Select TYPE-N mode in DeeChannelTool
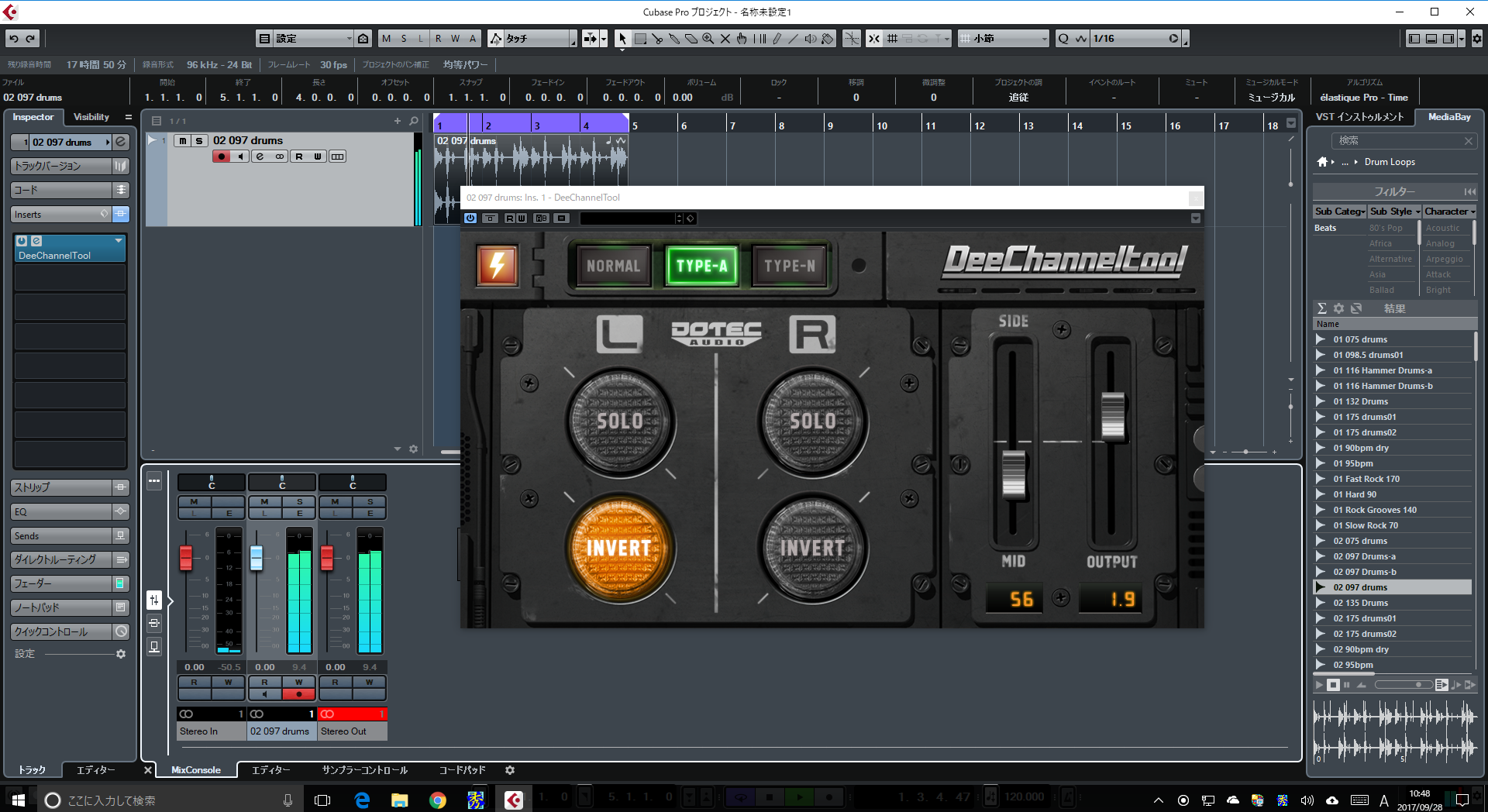The image size is (1488, 812). coord(789,266)
